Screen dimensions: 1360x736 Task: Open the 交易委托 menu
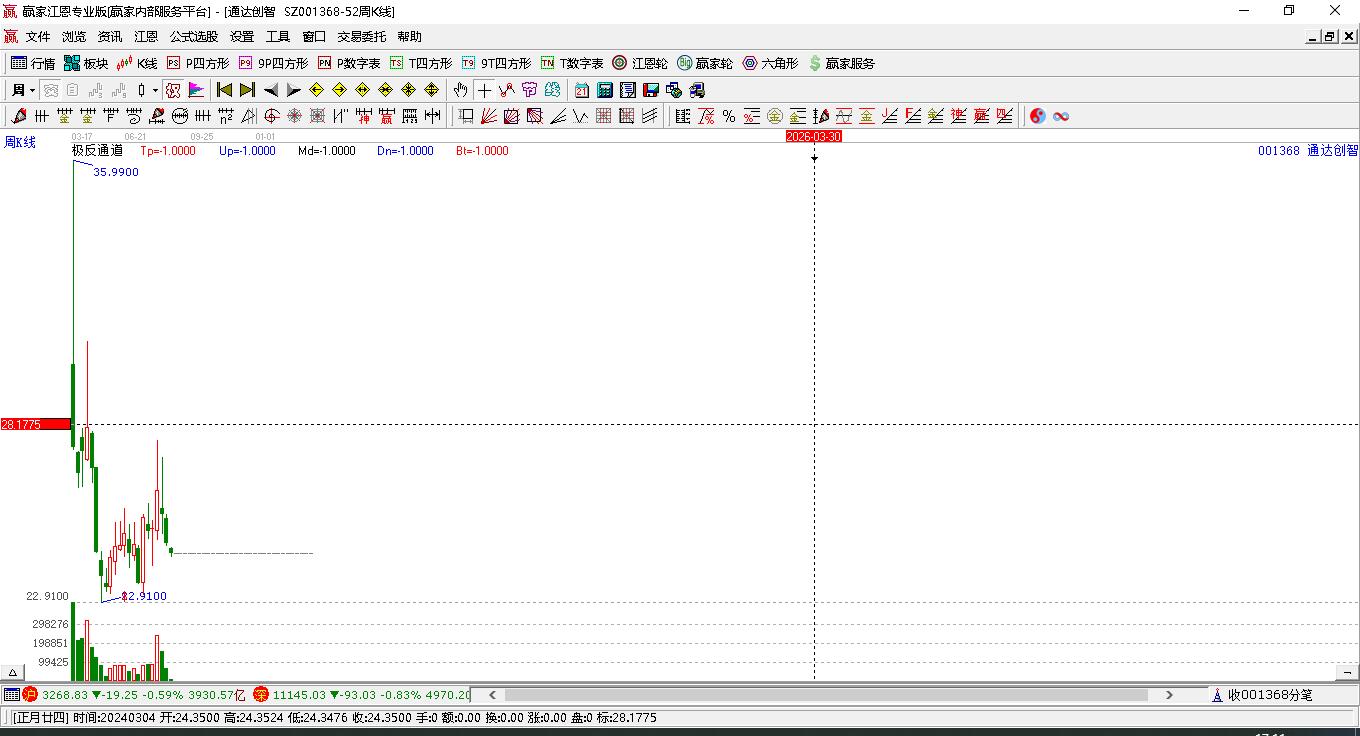pos(361,37)
